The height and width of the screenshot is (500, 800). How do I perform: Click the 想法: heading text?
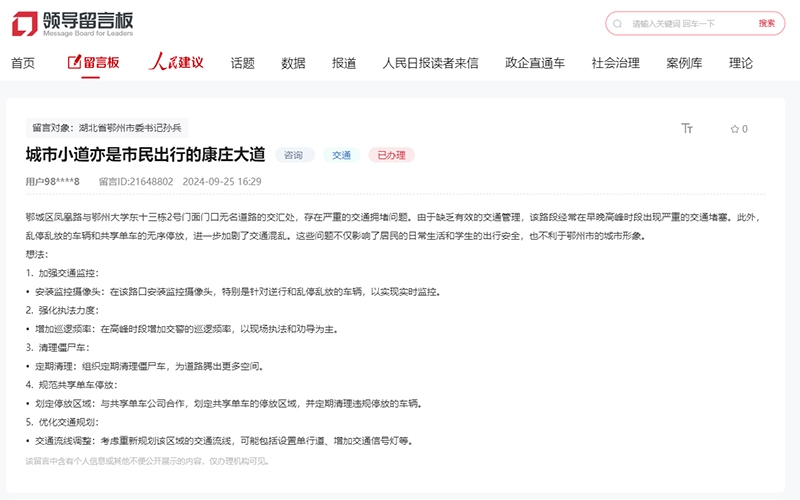click(x=37, y=254)
